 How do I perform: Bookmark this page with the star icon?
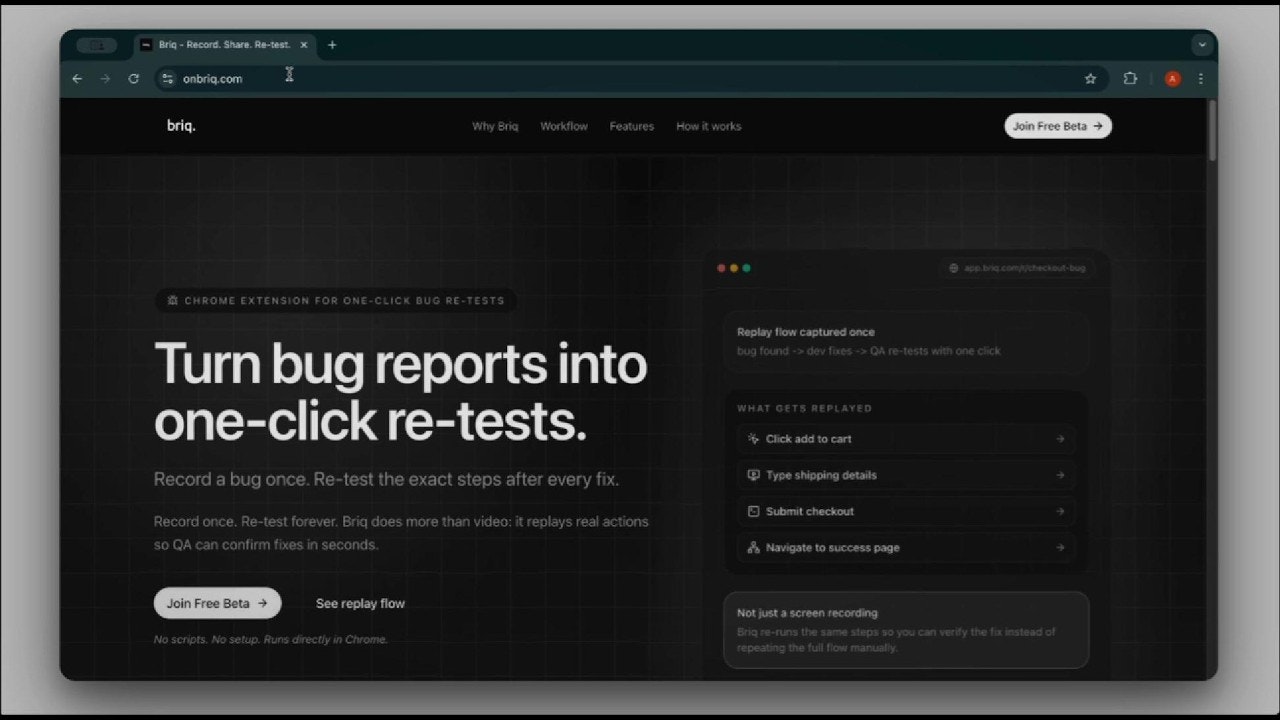tap(1090, 79)
